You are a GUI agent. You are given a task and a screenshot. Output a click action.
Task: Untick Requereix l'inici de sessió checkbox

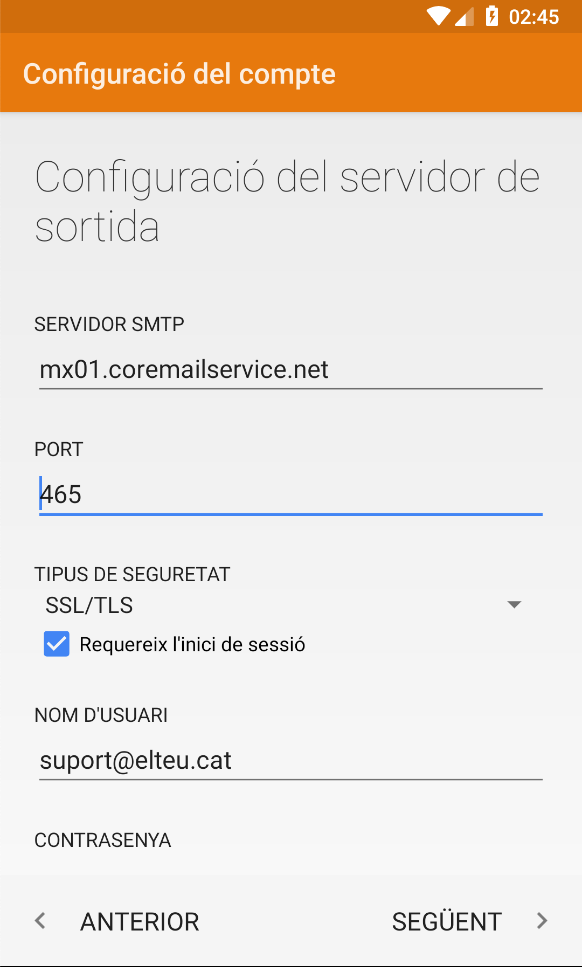[x=57, y=644]
